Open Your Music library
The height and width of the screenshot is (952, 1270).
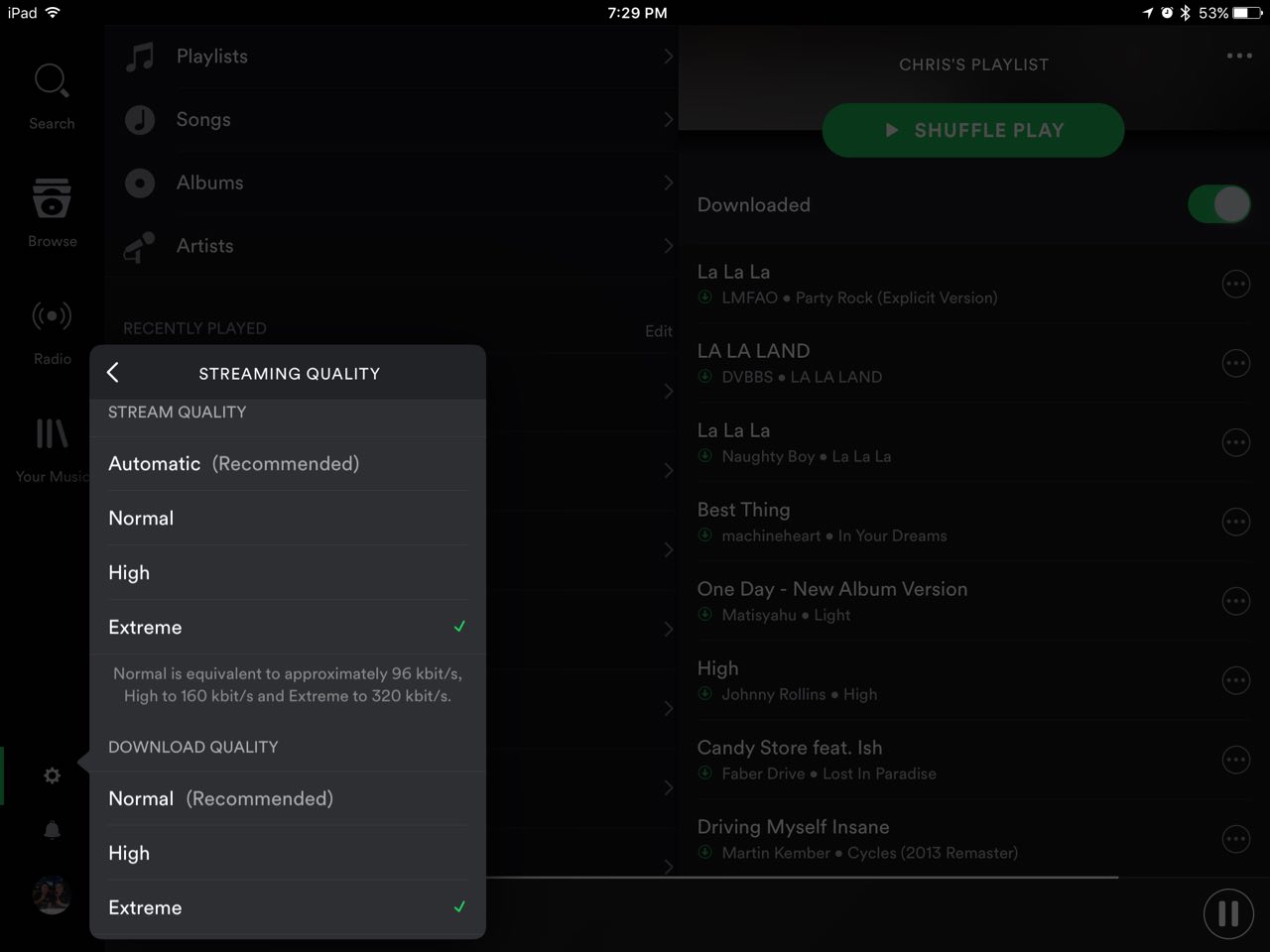52,449
